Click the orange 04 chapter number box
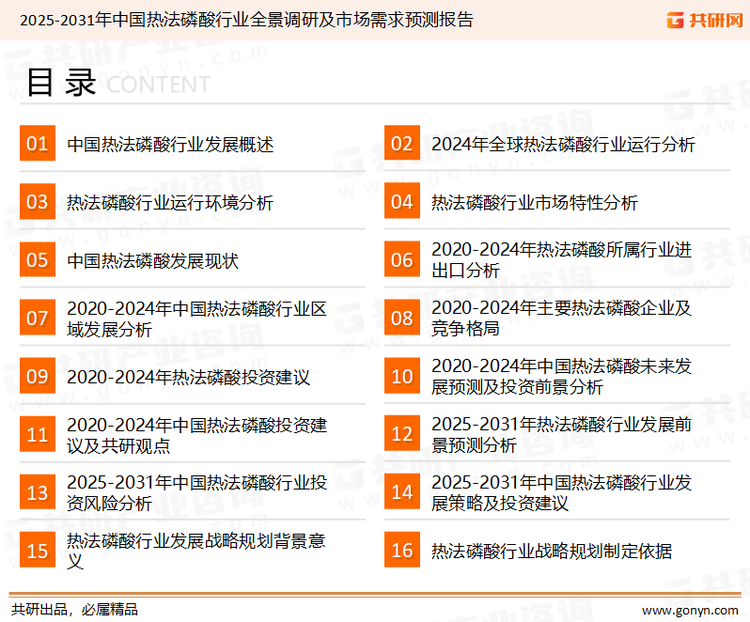The height and width of the screenshot is (622, 750). pos(402,201)
